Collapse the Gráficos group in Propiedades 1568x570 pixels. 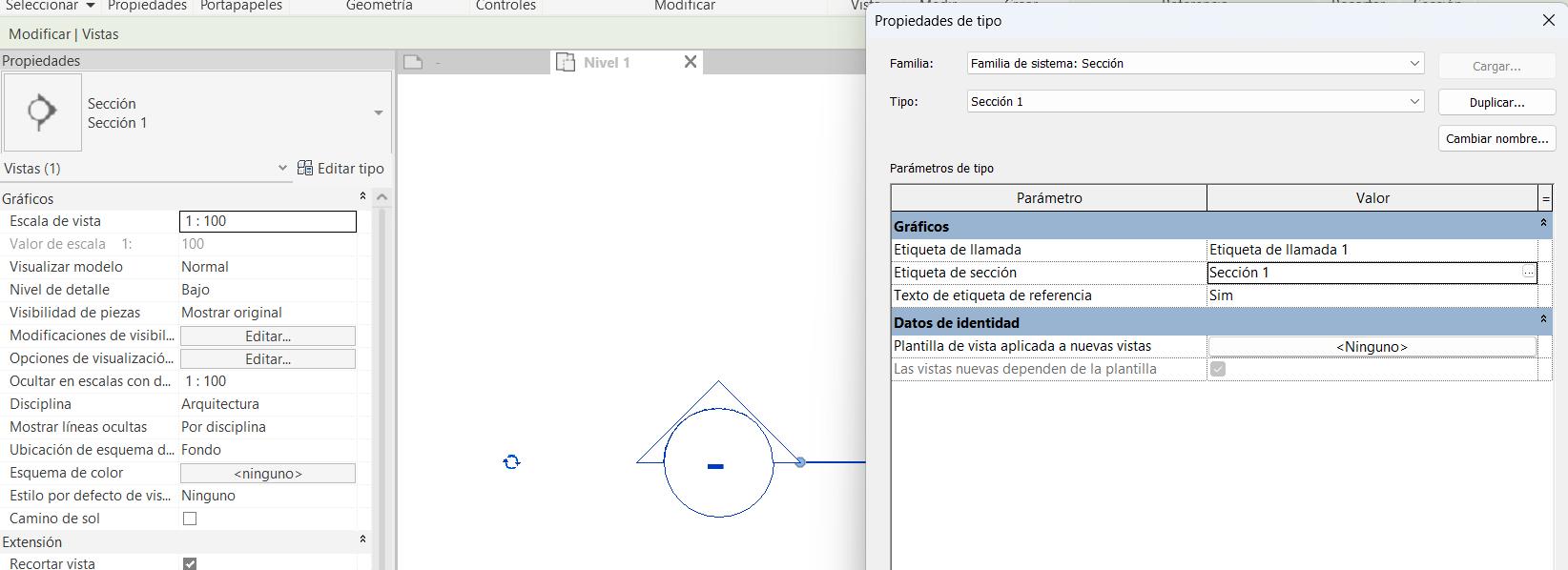tap(362, 196)
